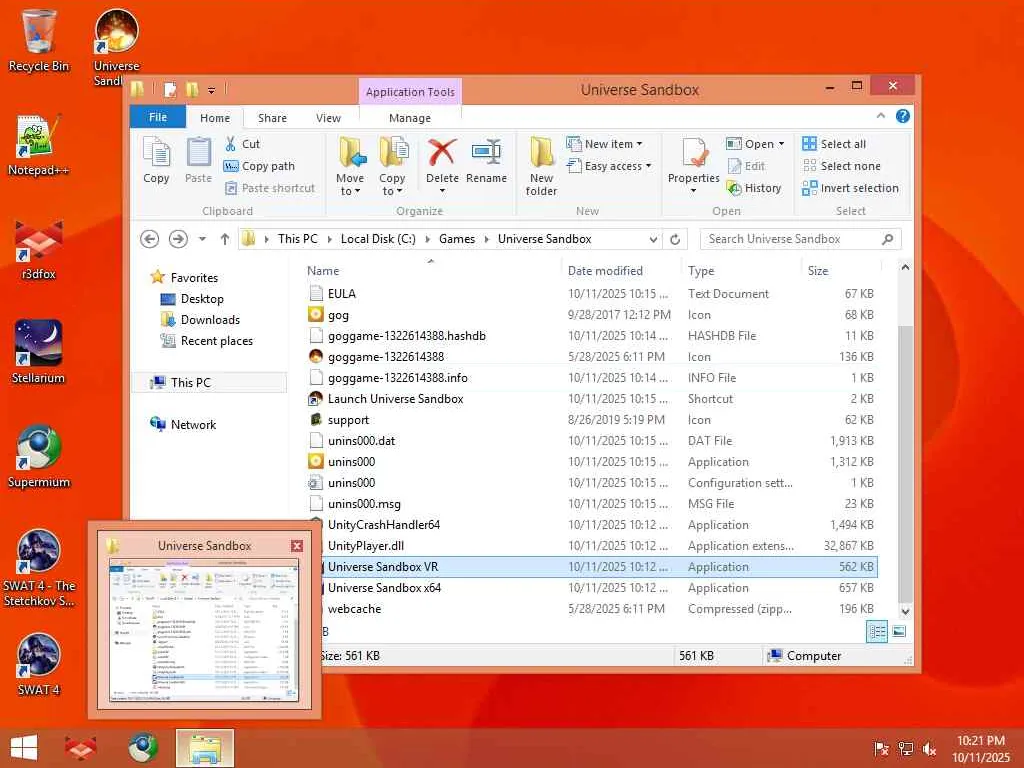Switch to the Manage ribbon tab
This screenshot has width=1024, height=768.
pos(409,118)
